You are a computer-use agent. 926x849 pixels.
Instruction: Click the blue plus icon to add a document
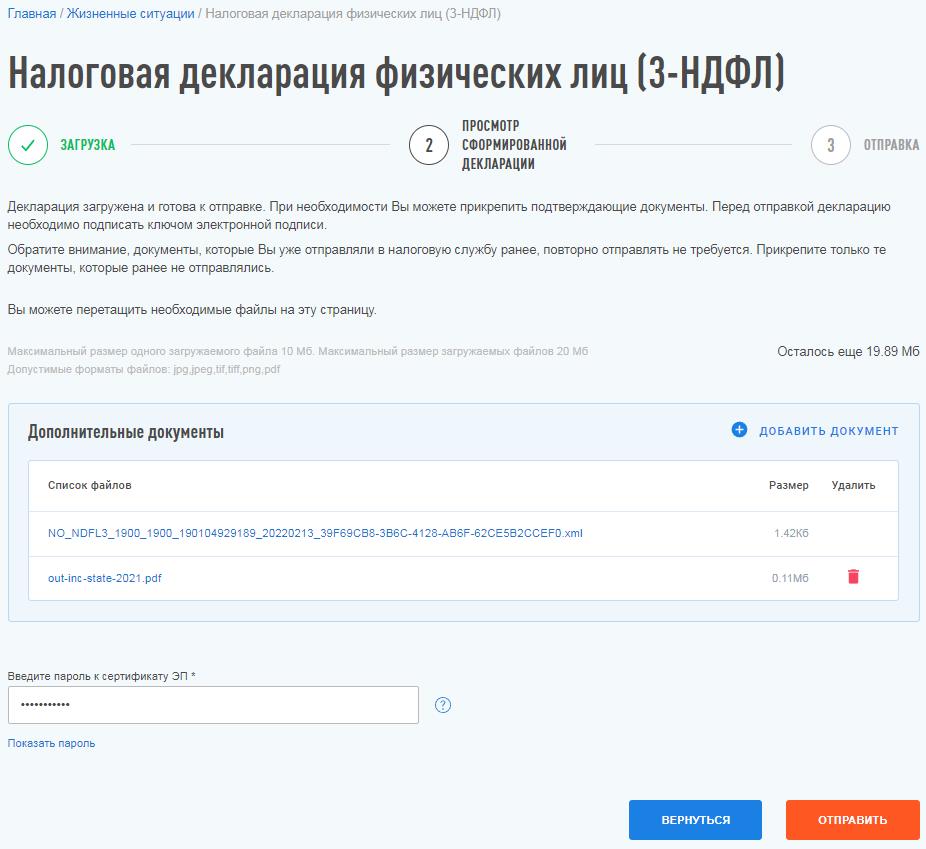739,431
